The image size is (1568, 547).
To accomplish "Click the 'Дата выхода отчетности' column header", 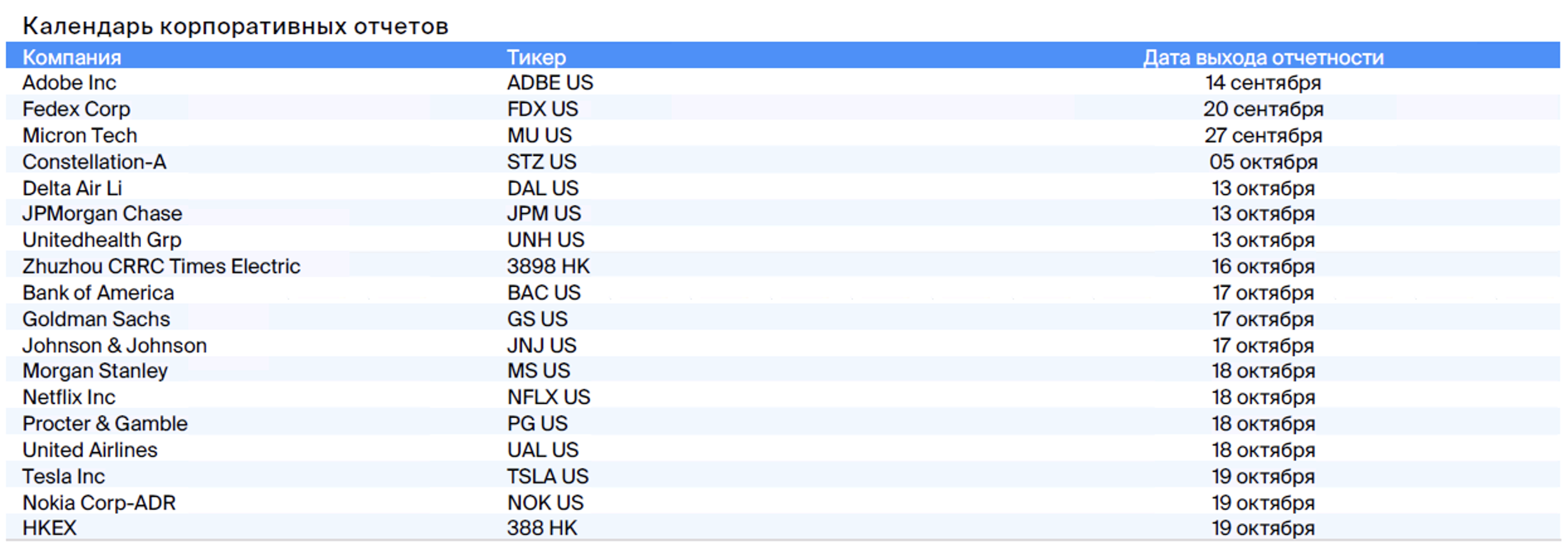I will [x=1263, y=57].
